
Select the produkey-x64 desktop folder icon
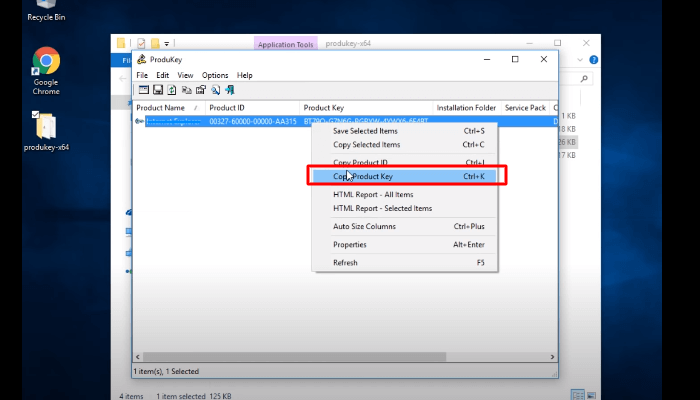(x=46, y=130)
